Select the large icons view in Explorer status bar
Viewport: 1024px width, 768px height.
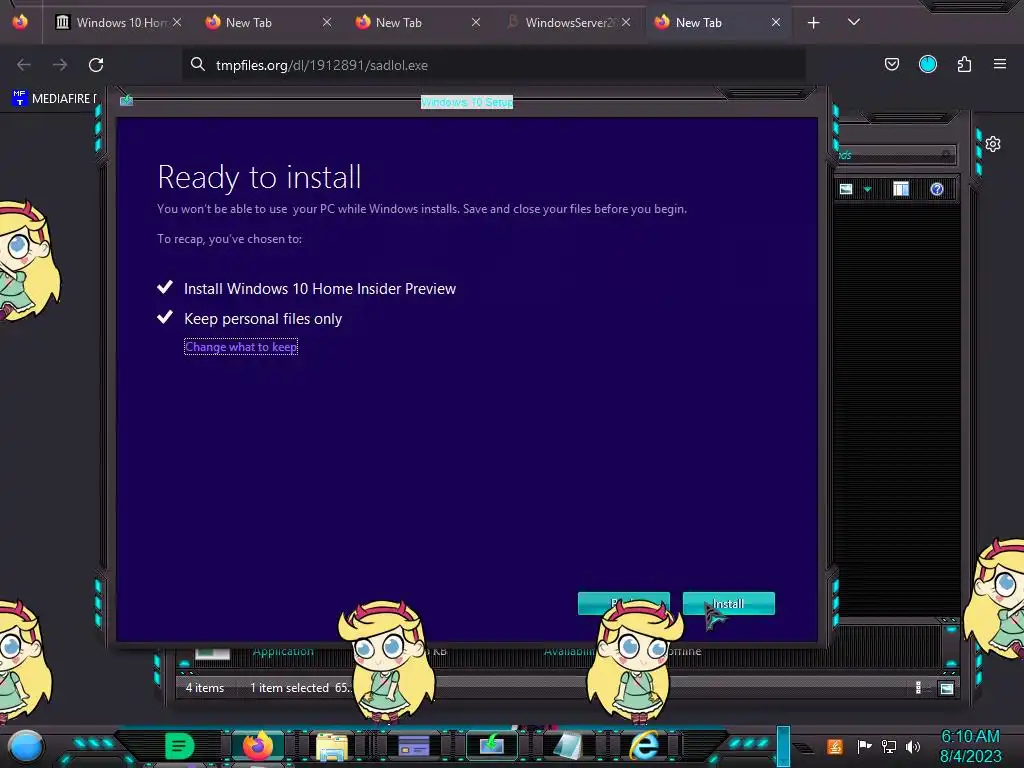point(946,688)
